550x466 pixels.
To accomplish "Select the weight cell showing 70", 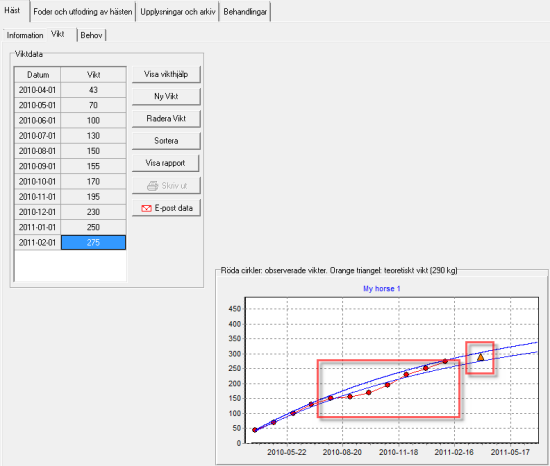I will click(x=93, y=105).
